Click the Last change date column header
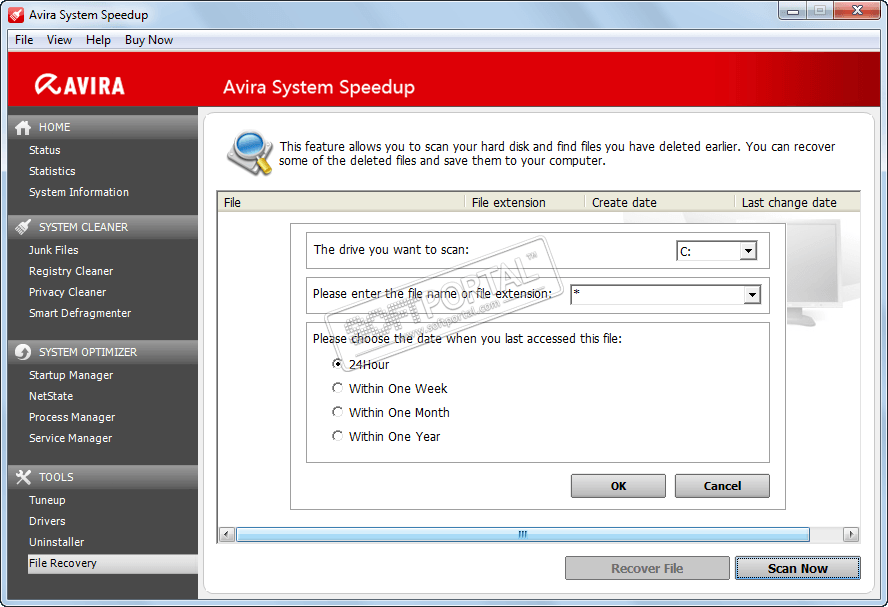Image resolution: width=888 pixels, height=607 pixels. tap(797, 202)
